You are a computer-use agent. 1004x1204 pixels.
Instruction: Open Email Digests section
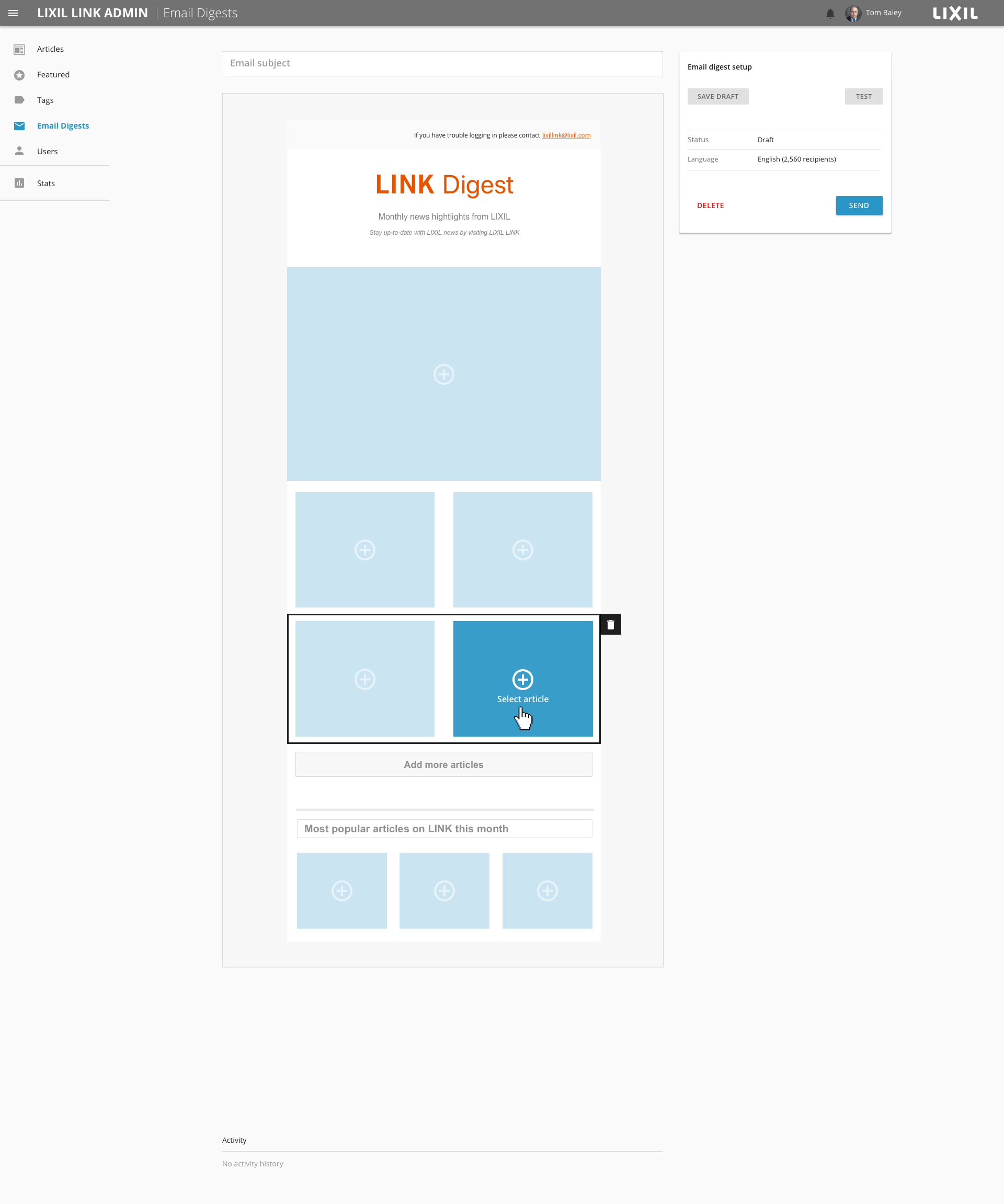[x=63, y=125]
